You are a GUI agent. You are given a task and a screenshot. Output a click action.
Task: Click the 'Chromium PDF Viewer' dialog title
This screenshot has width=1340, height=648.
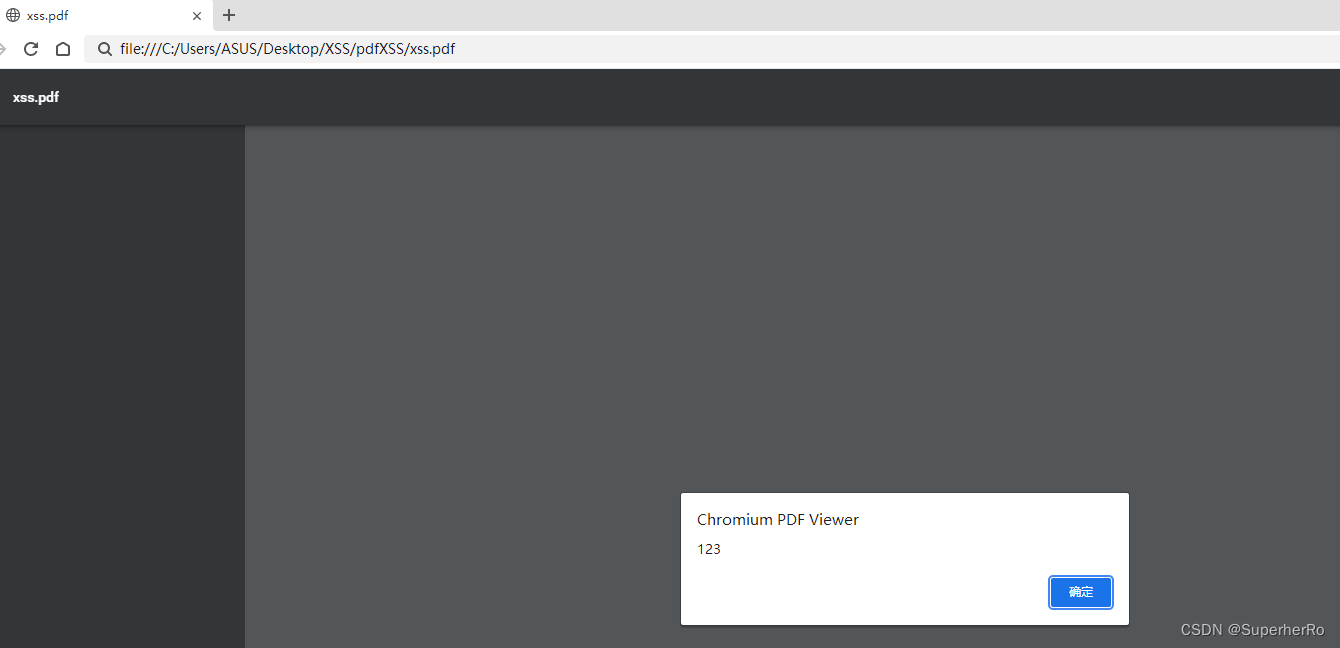[778, 519]
